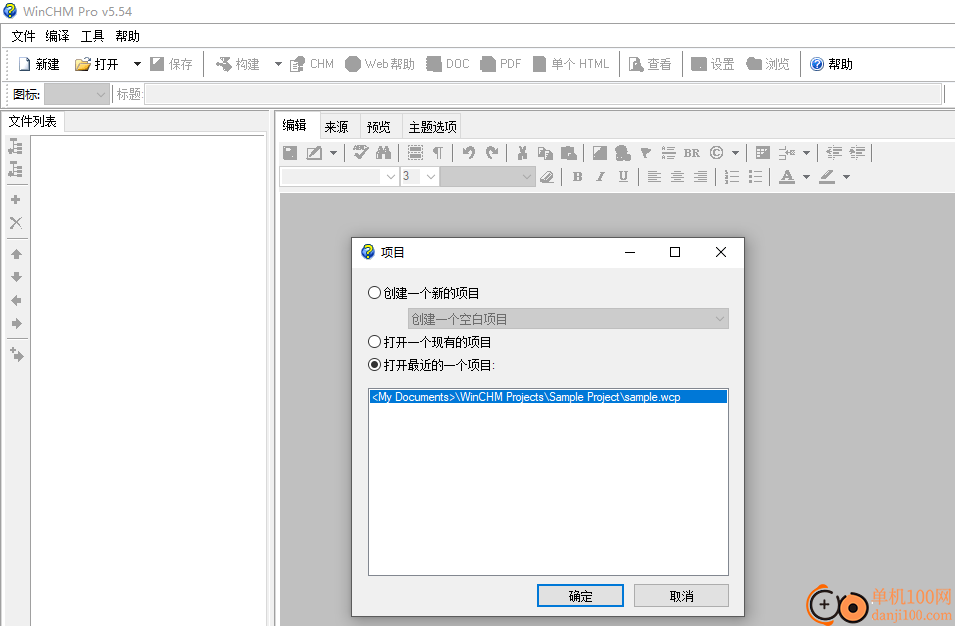955x626 pixels.
Task: Click the 浏览 (Browse) toolbar button
Action: tap(768, 64)
